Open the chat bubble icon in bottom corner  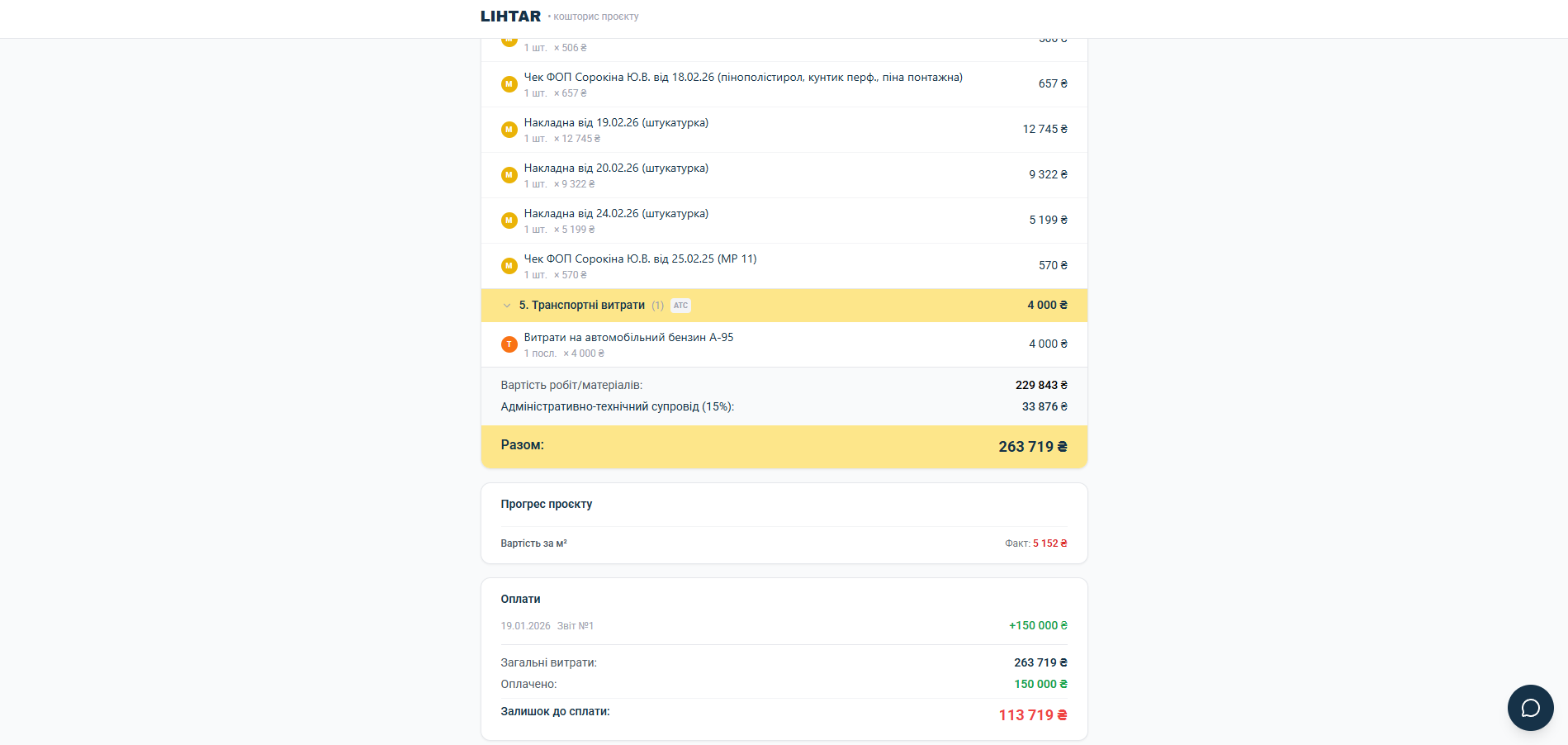(1530, 708)
